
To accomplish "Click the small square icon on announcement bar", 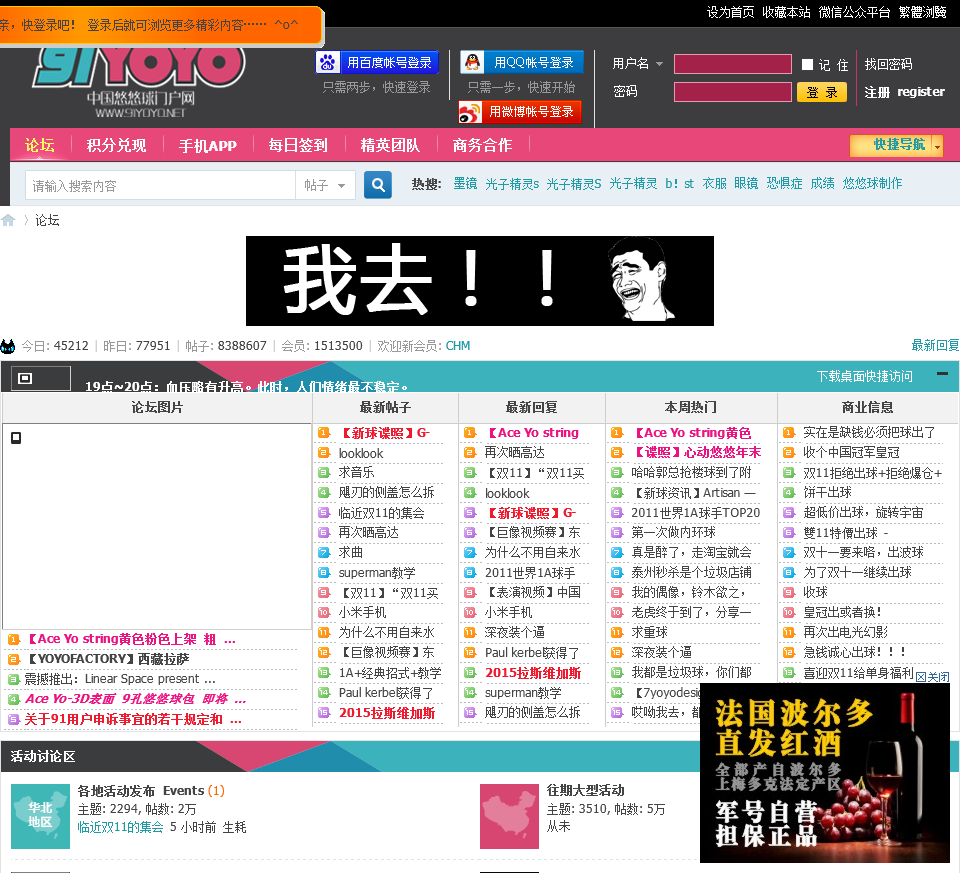I will (x=25, y=378).
